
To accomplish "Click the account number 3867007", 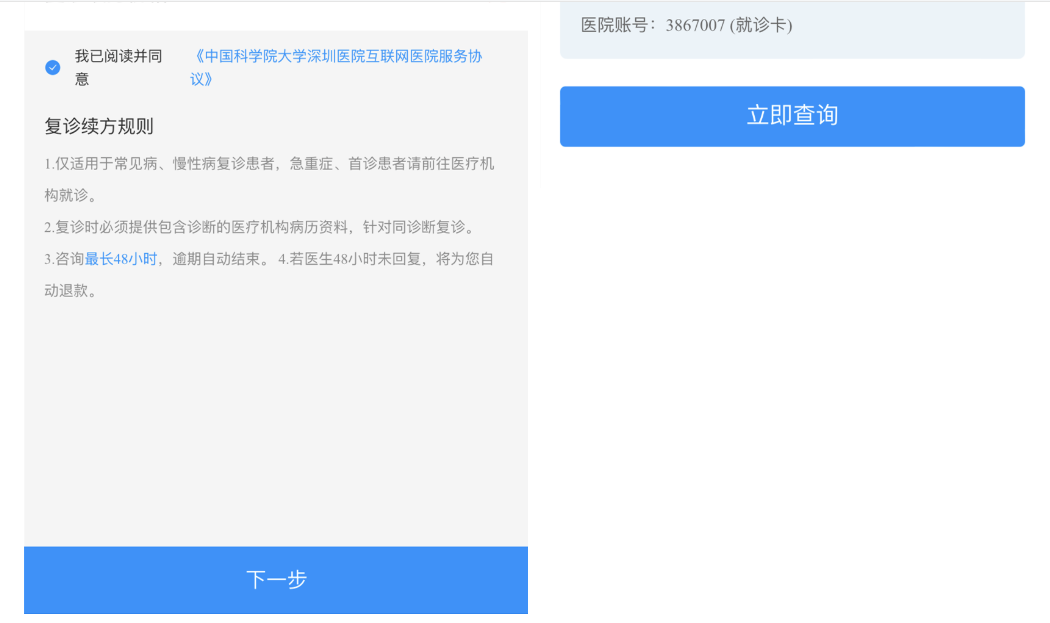I will click(695, 26).
